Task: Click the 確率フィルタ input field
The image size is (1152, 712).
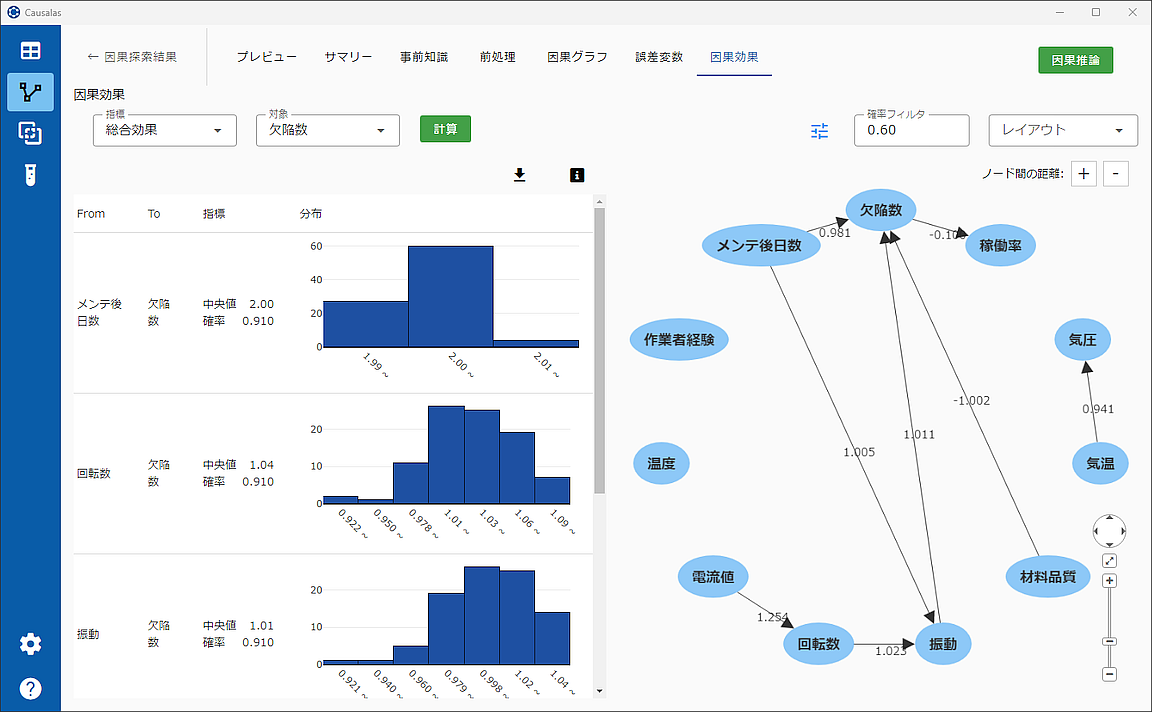Action: 910,131
